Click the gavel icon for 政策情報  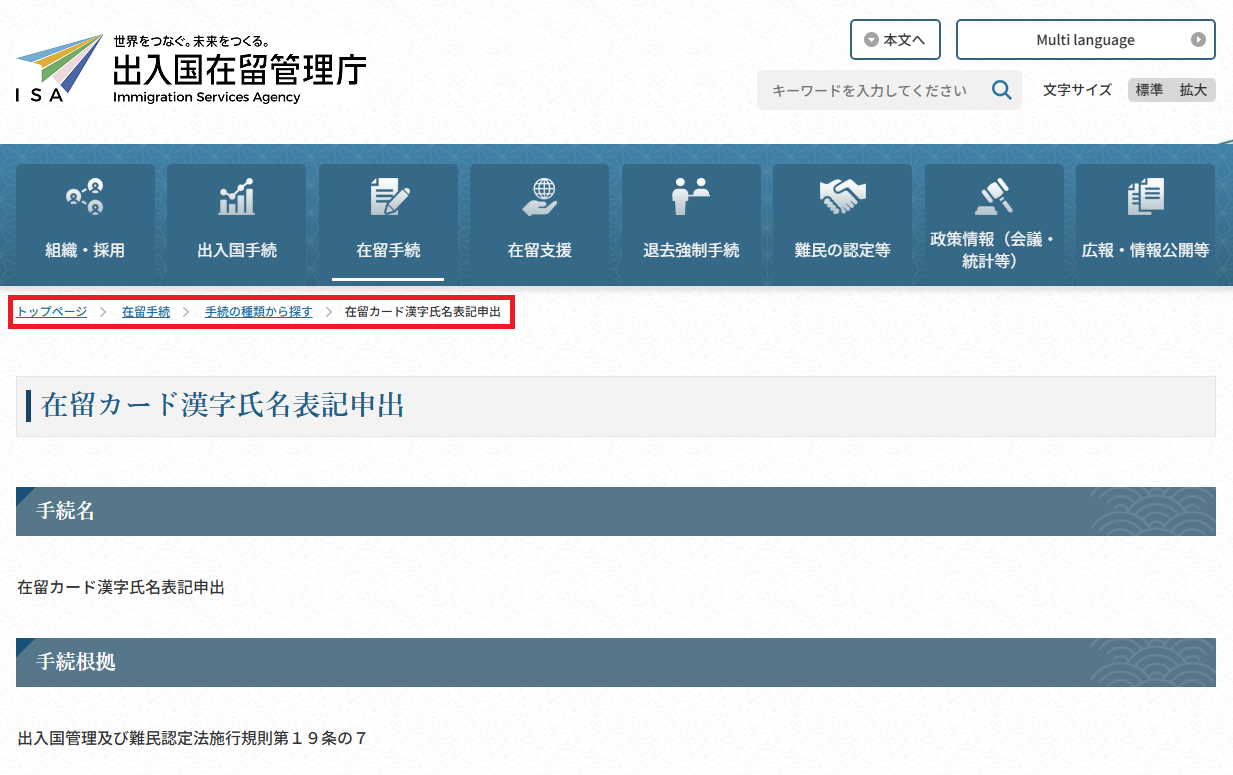(994, 197)
